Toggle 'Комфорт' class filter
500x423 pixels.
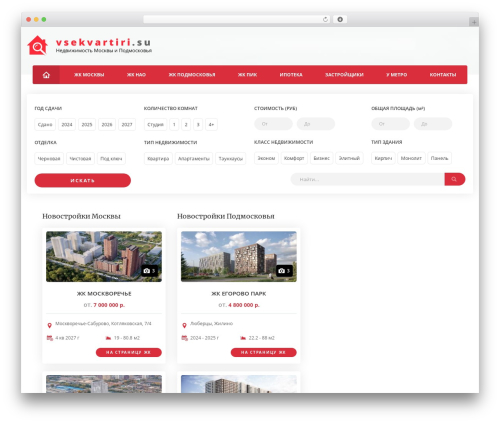[x=294, y=158]
